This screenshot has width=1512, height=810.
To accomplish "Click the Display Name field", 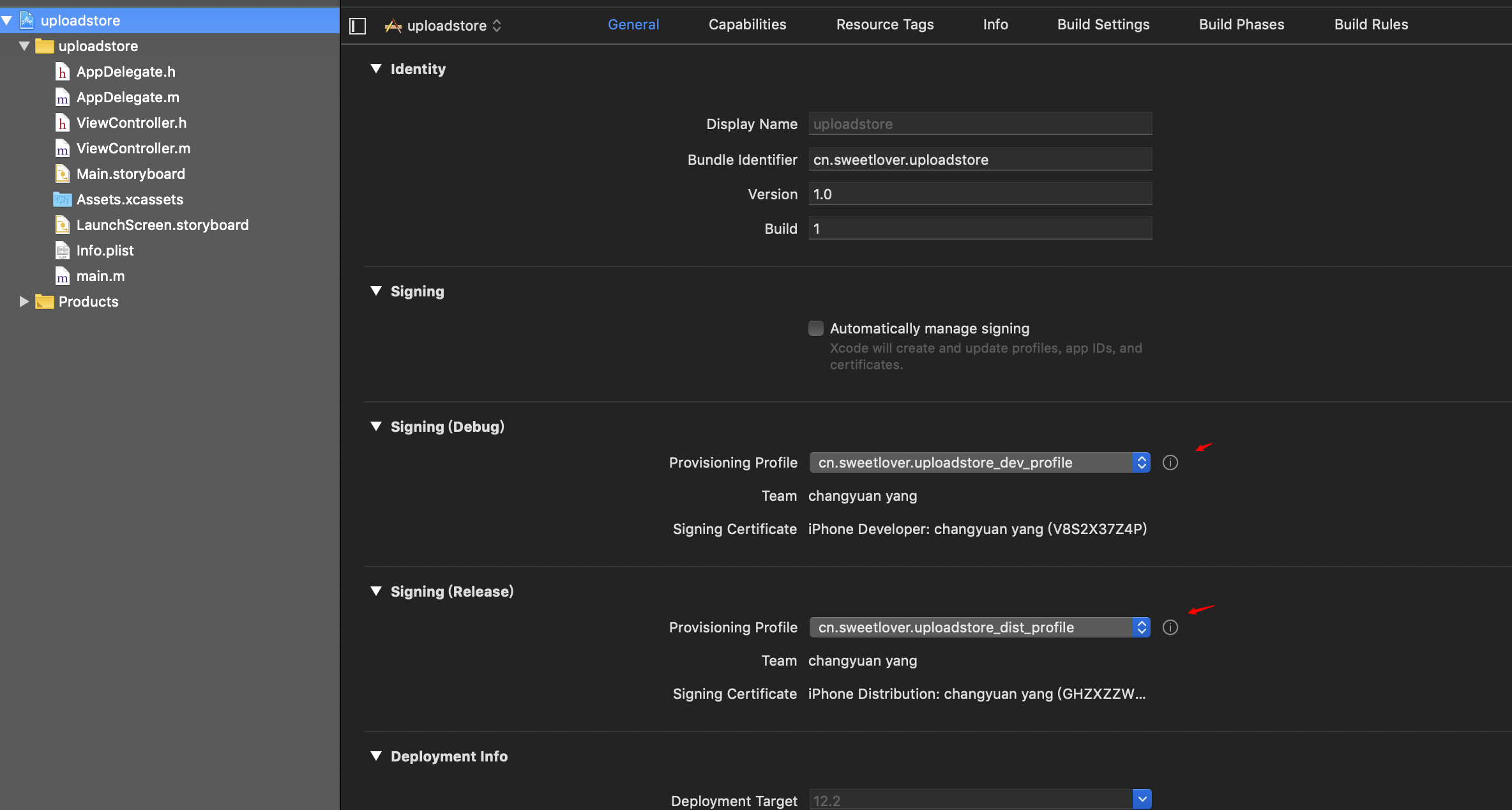I will click(980, 123).
